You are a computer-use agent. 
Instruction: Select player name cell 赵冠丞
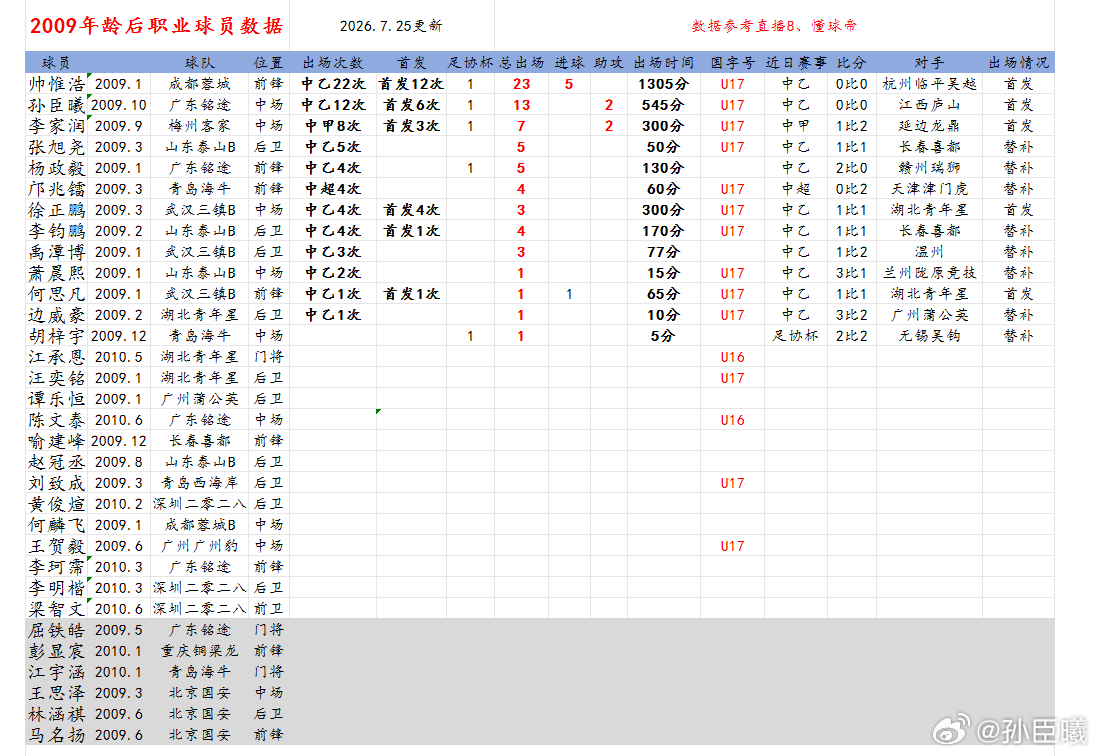57,462
